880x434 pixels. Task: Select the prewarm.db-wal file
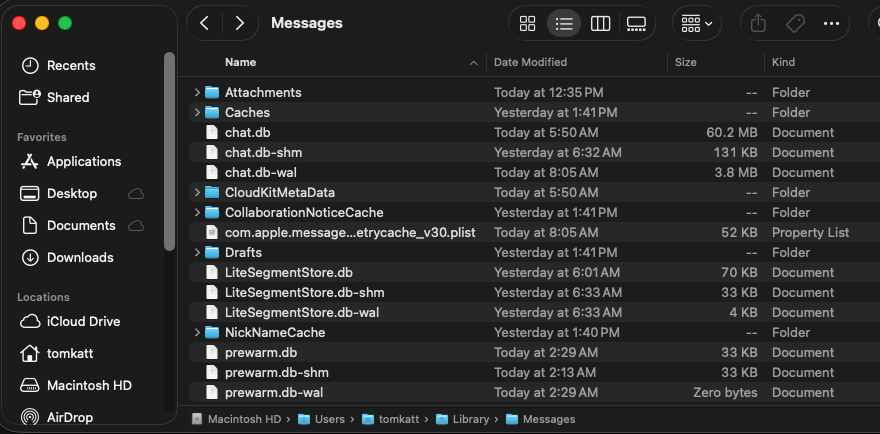pos(274,393)
